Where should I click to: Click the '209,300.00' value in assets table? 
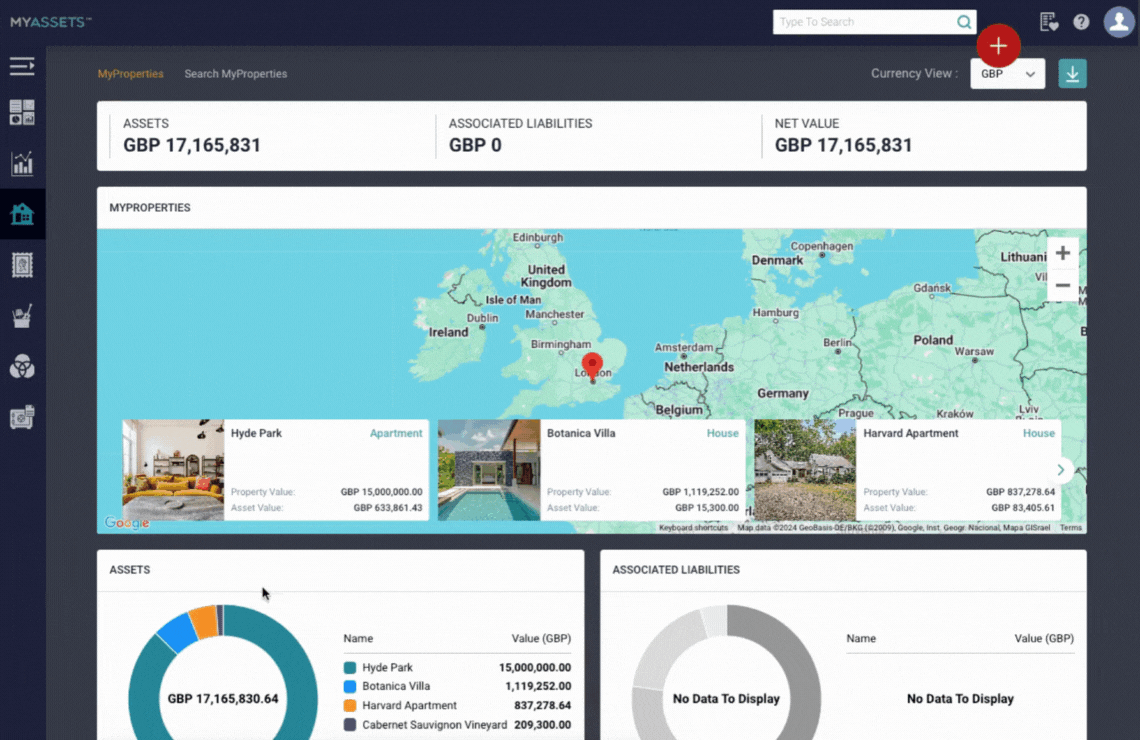point(542,725)
